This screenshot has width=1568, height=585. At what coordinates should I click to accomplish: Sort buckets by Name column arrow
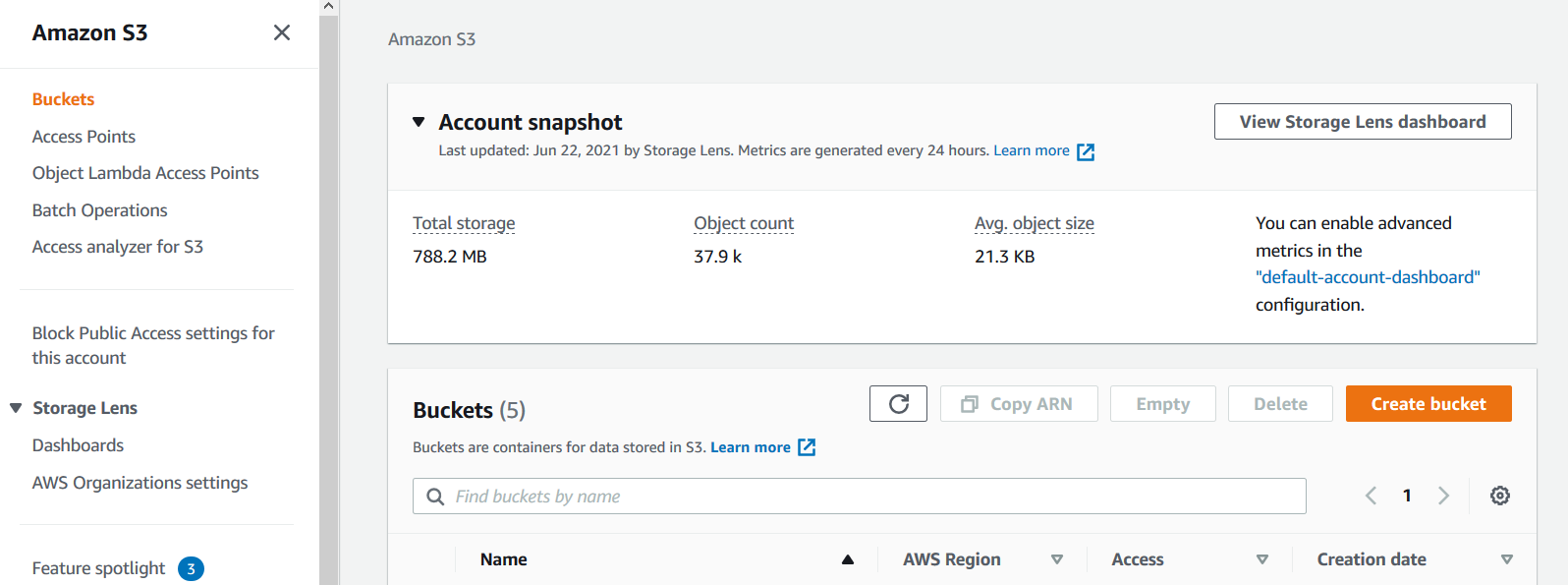(847, 559)
